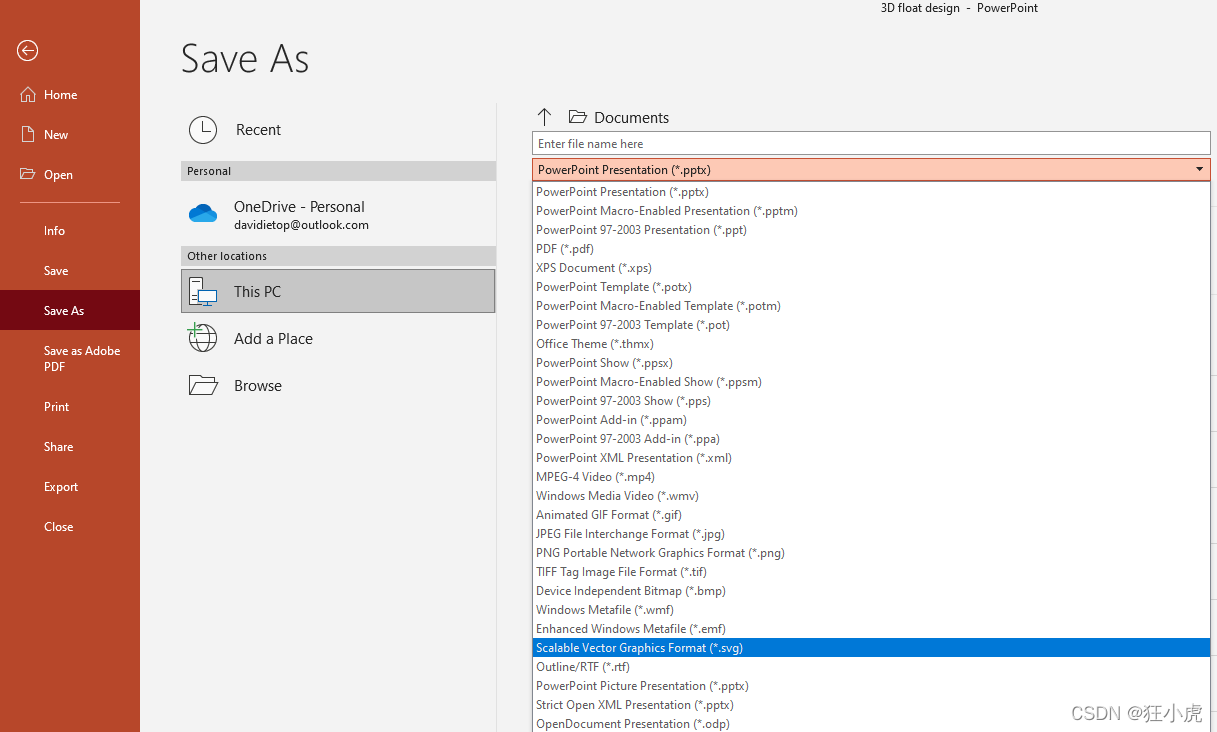
Task: Select This PC location
Action: [x=338, y=291]
